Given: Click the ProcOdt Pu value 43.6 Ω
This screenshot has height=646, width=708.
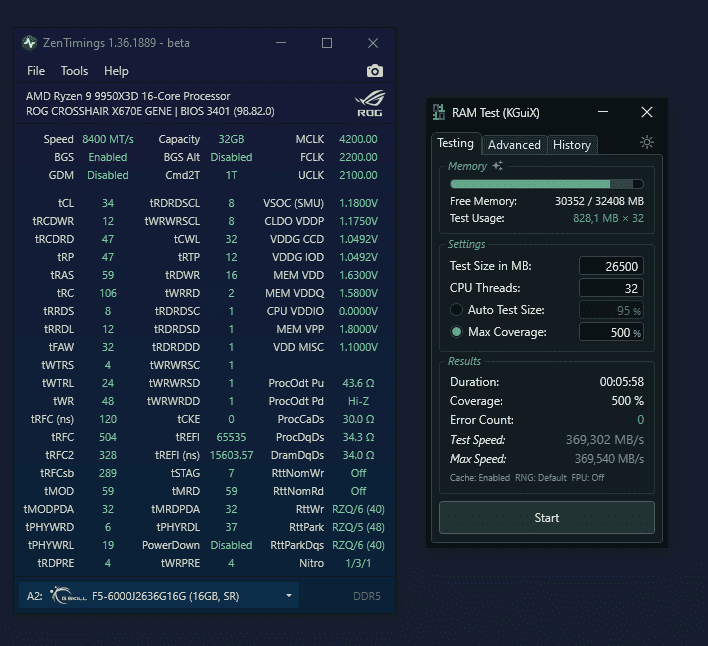Looking at the screenshot, I should coord(358,383).
